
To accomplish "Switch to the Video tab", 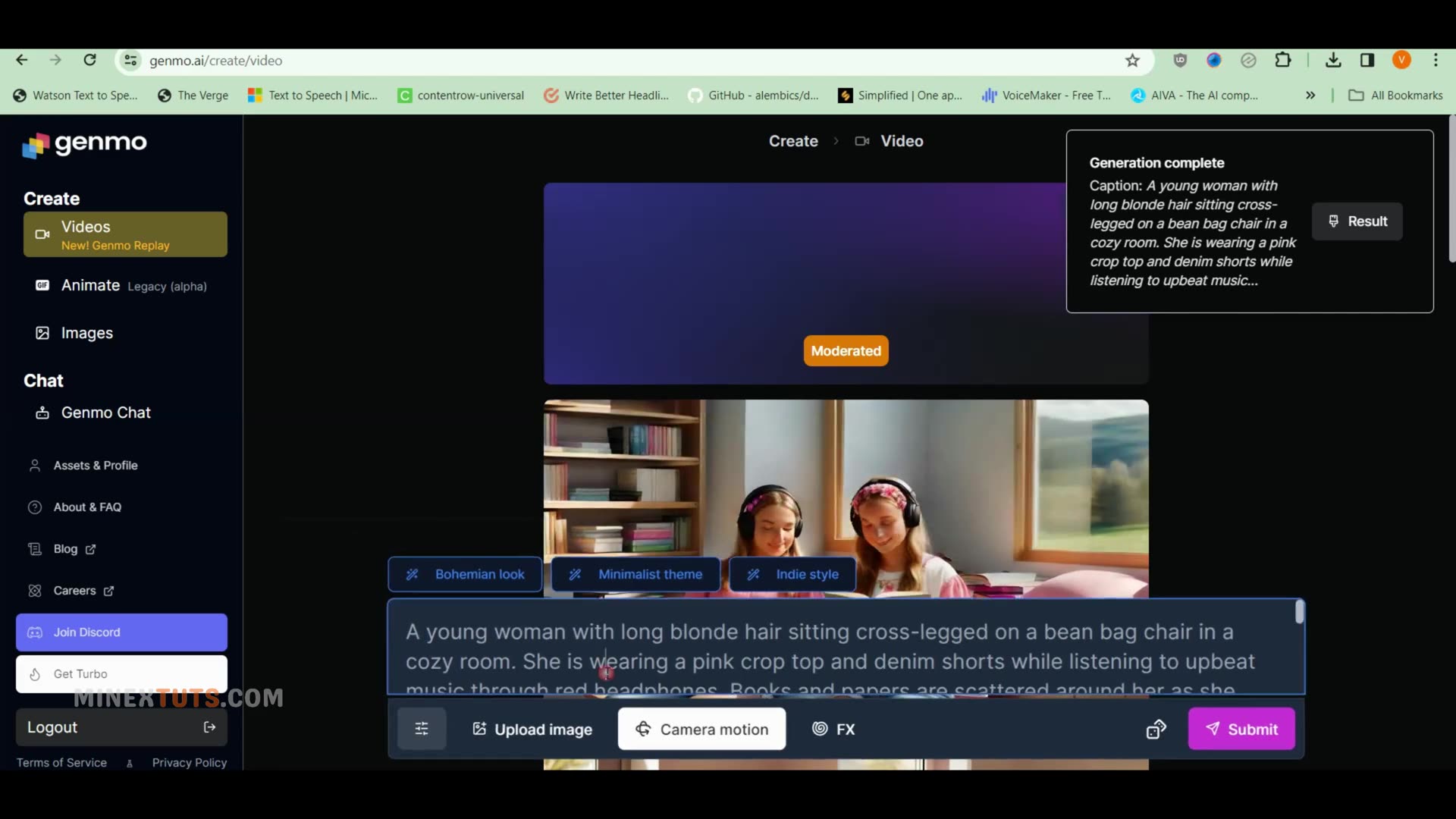I will click(902, 141).
